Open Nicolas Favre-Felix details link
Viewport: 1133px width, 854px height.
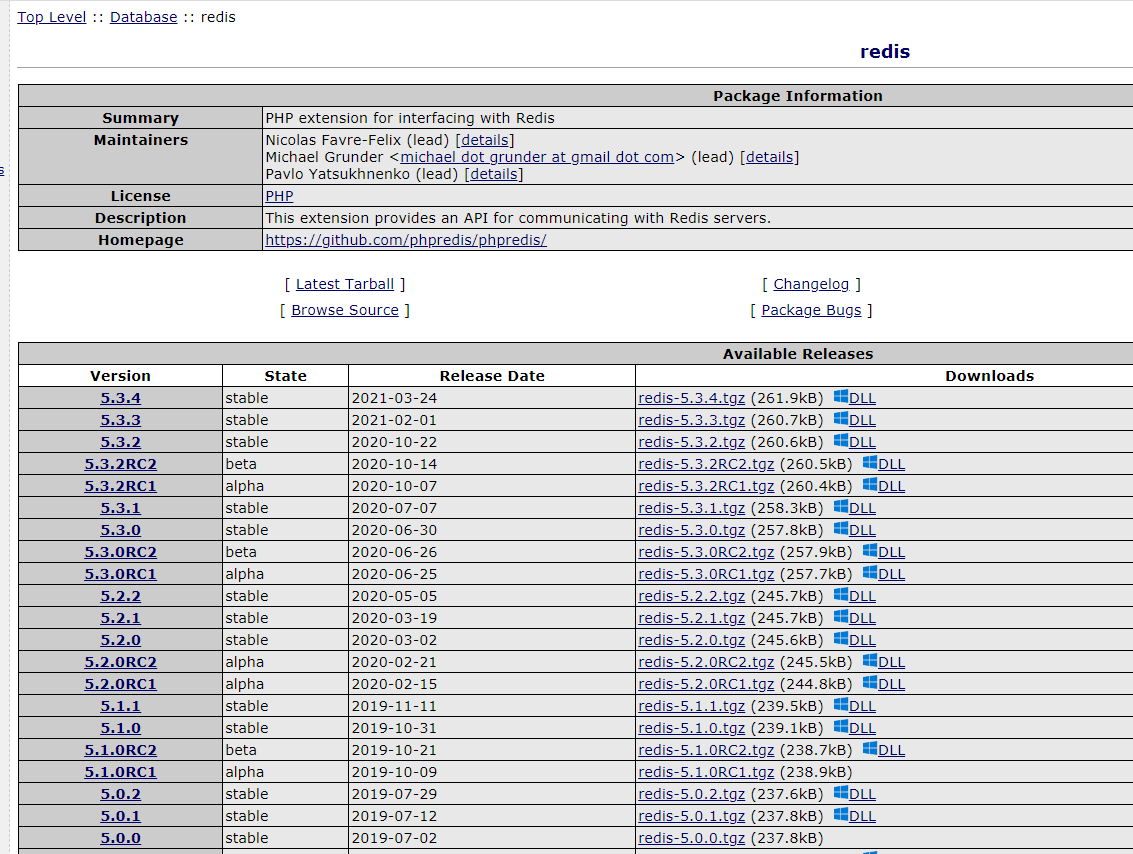pos(485,140)
